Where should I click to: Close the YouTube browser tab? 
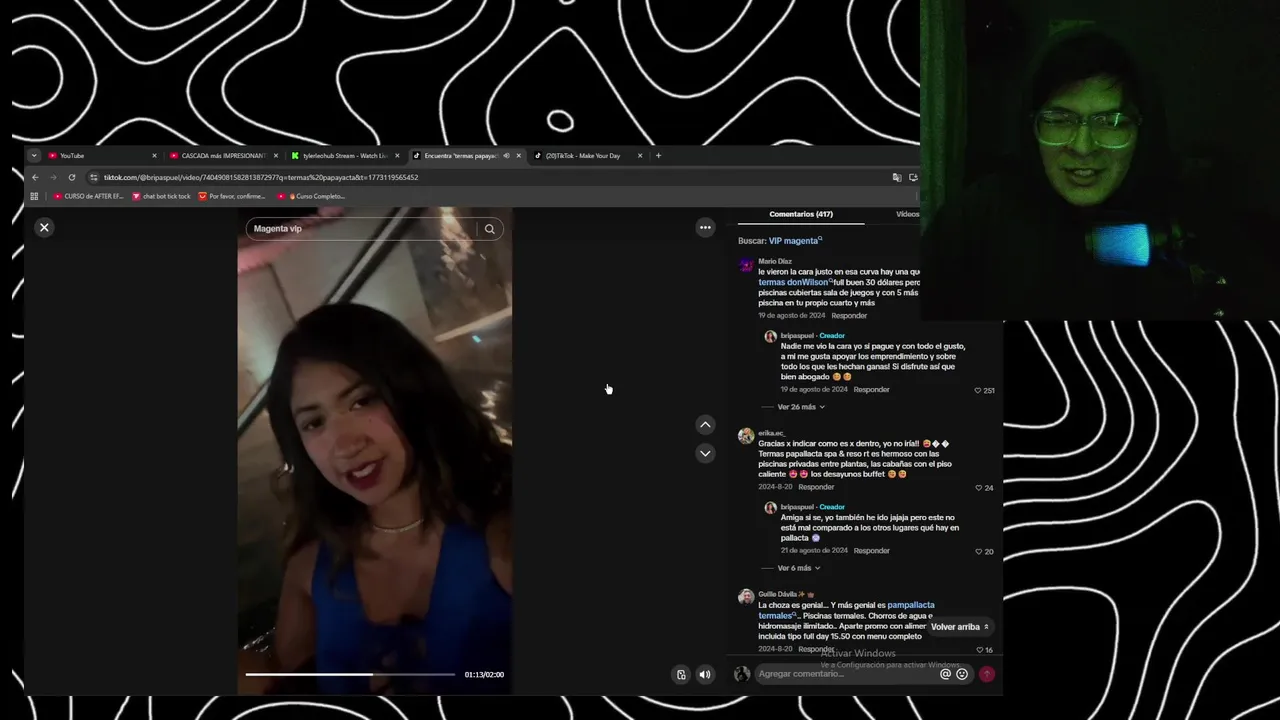tap(154, 155)
